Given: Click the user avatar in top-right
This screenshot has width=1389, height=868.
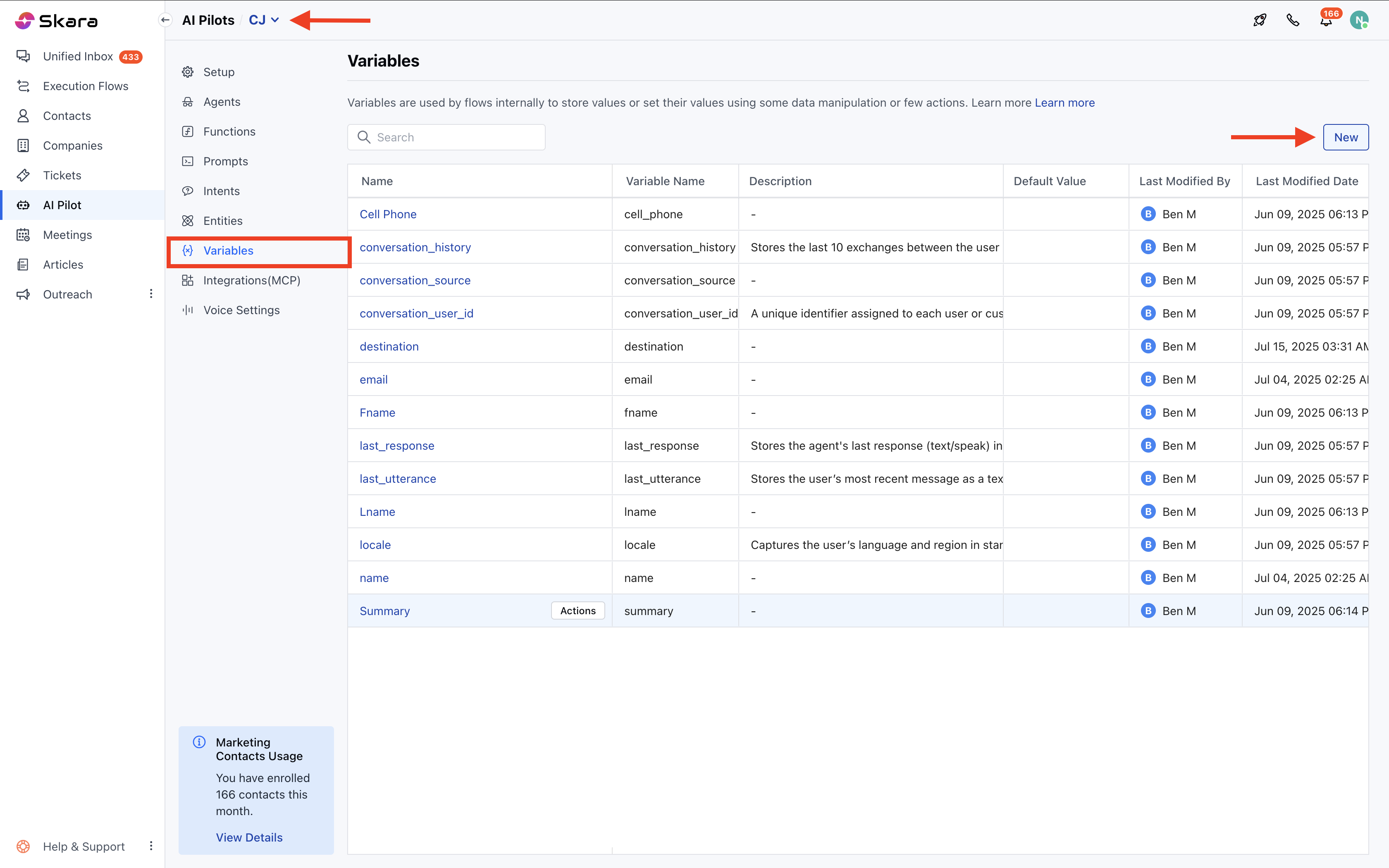Looking at the screenshot, I should [x=1358, y=21].
